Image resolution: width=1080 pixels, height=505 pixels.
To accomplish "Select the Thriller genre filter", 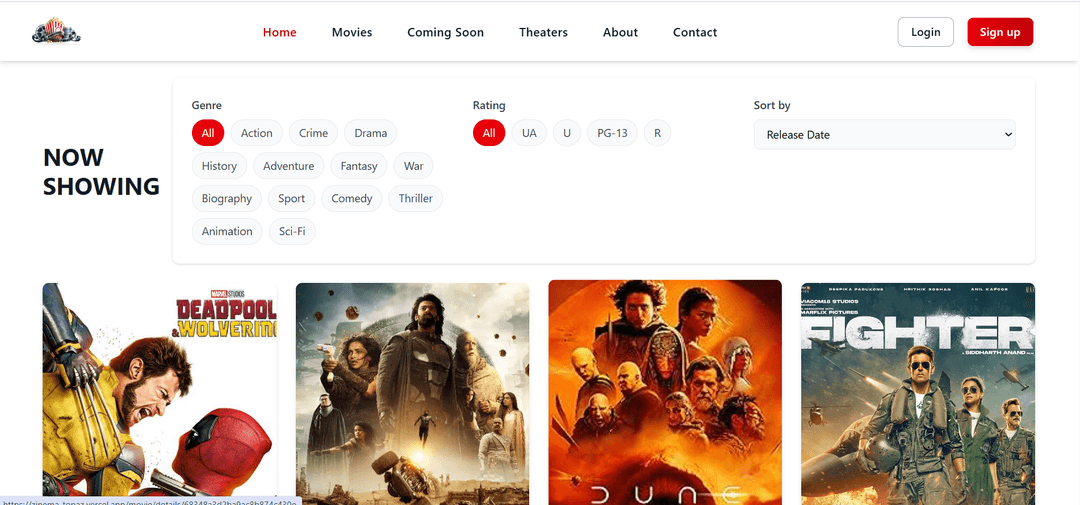I will 415,198.
